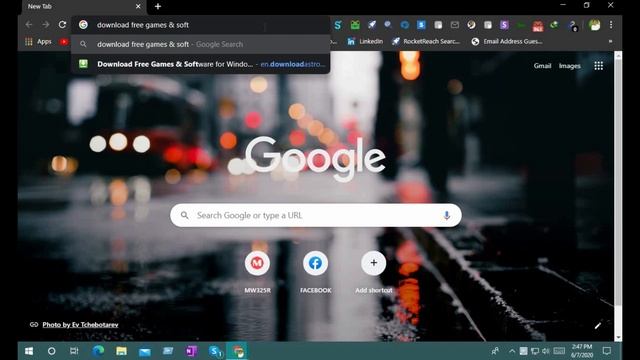Image resolution: width=640 pixels, height=360 pixels.
Task: Open Photo by Ev Tchebotarev link
Action: pyautogui.click(x=80, y=324)
